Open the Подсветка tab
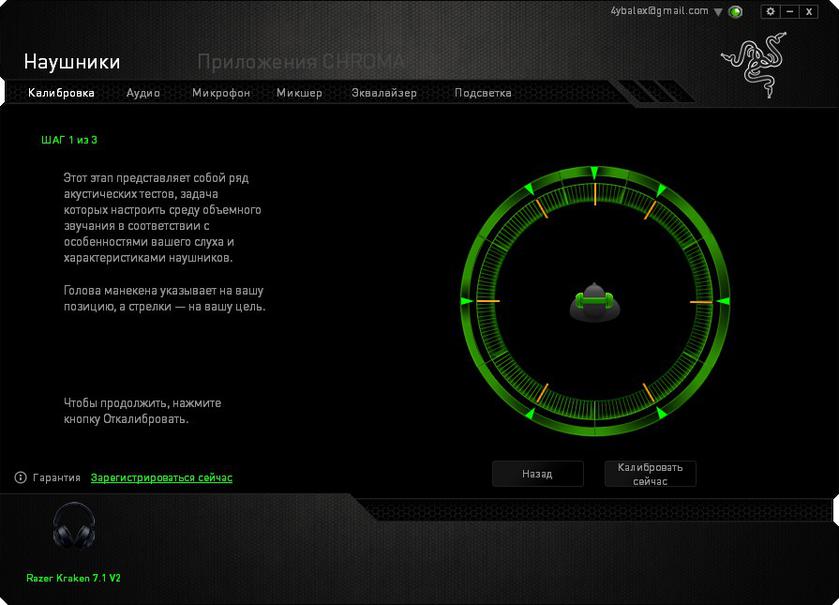This screenshot has width=839, height=605. point(483,93)
